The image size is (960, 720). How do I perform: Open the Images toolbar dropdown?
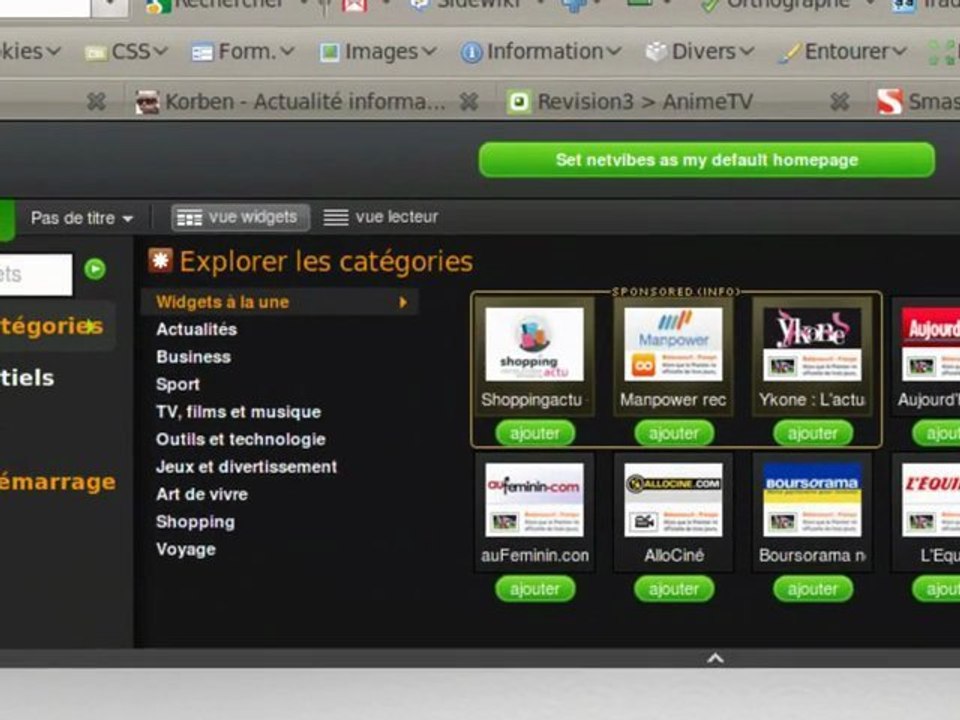[x=378, y=52]
